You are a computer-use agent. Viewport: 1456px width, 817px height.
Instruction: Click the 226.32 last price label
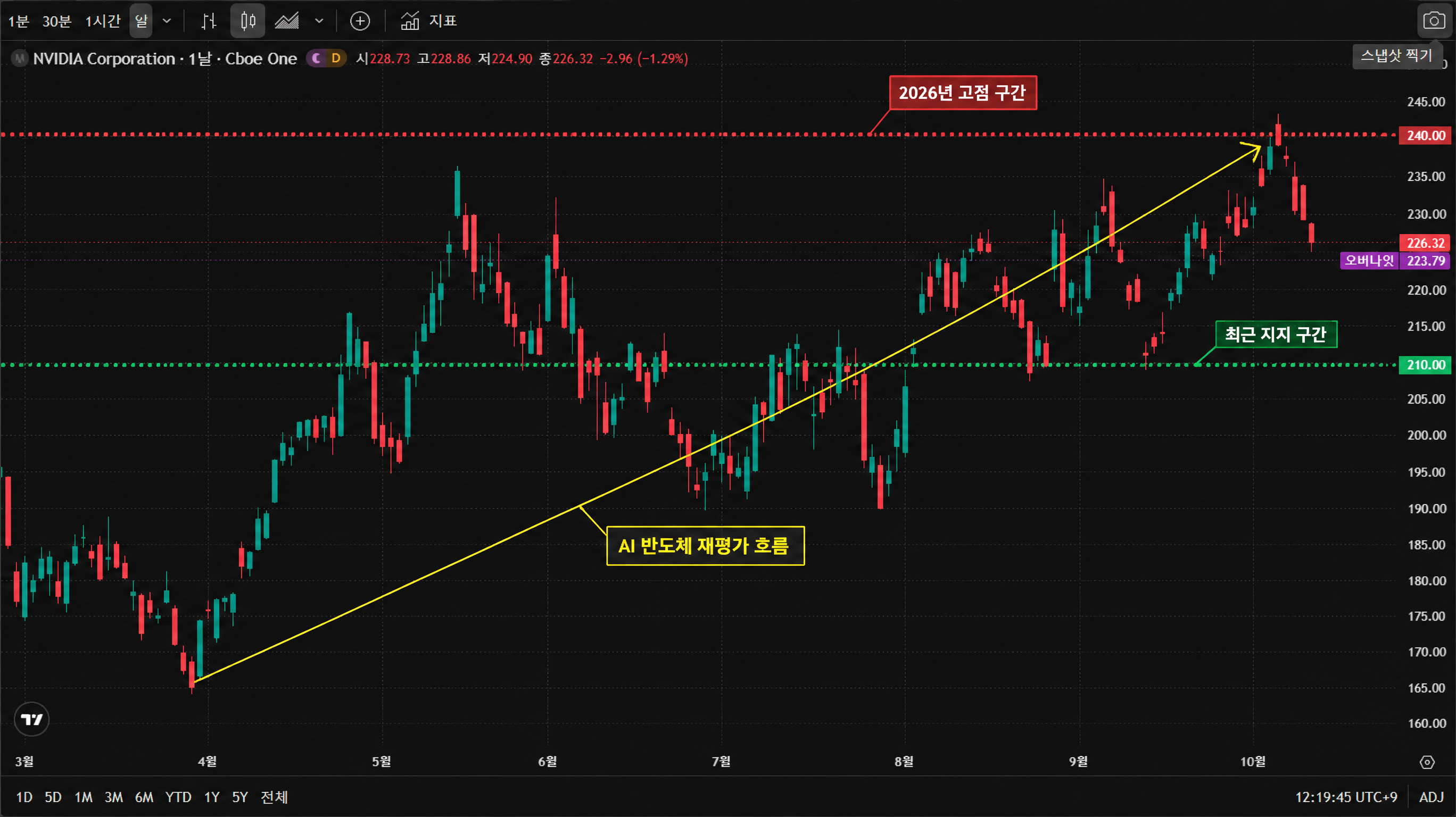1425,243
